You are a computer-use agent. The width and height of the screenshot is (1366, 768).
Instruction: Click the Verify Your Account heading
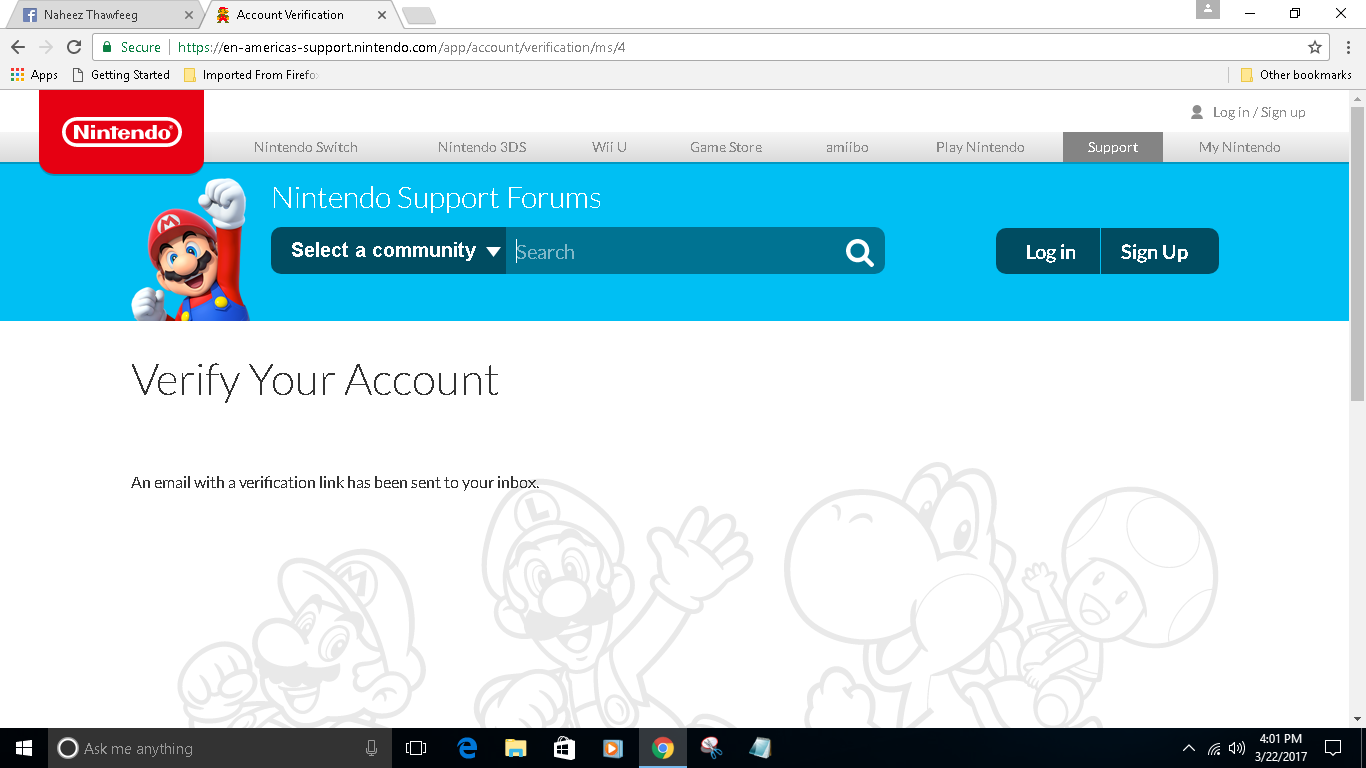tap(315, 381)
